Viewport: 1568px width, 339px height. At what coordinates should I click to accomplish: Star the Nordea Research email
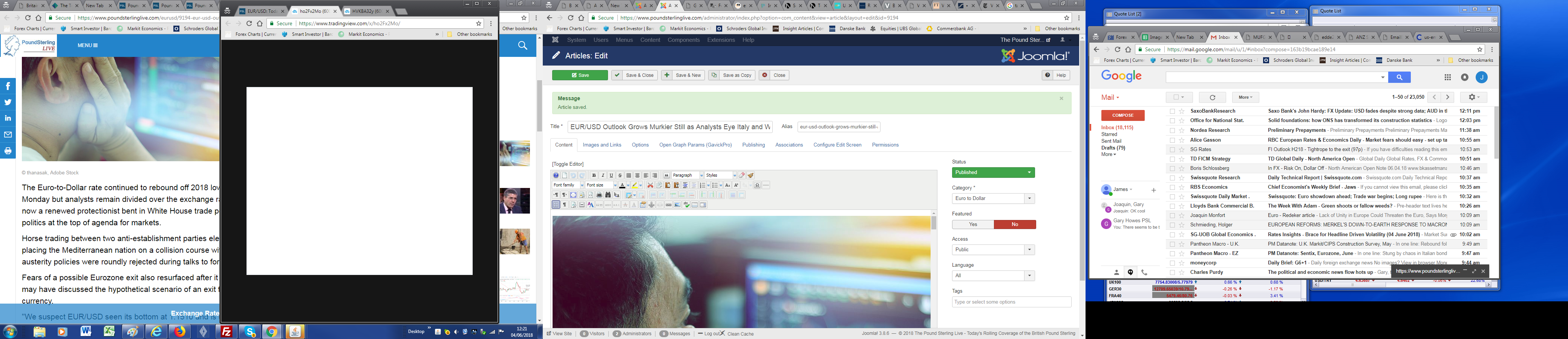[1182, 130]
